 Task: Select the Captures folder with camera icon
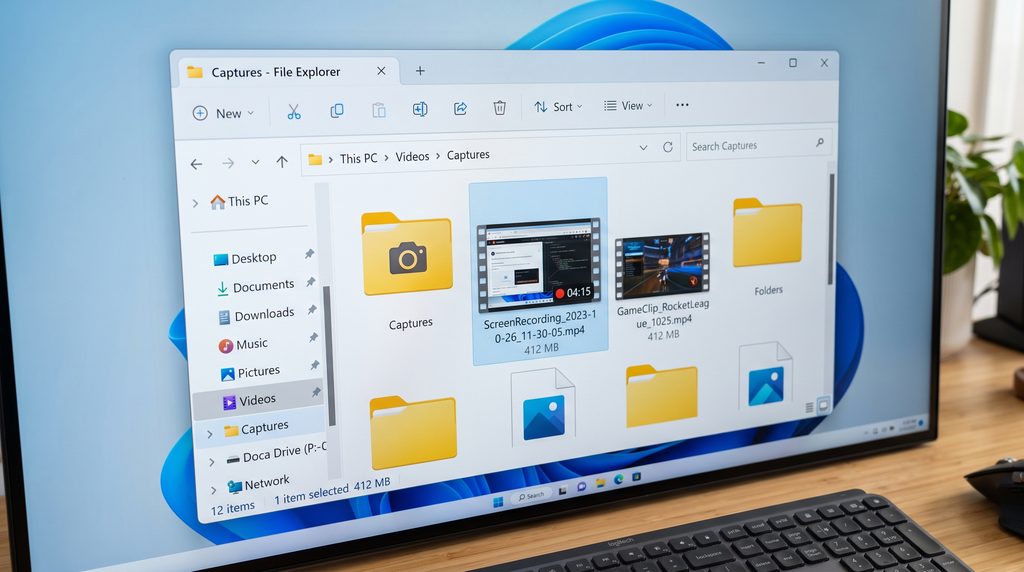point(408,270)
